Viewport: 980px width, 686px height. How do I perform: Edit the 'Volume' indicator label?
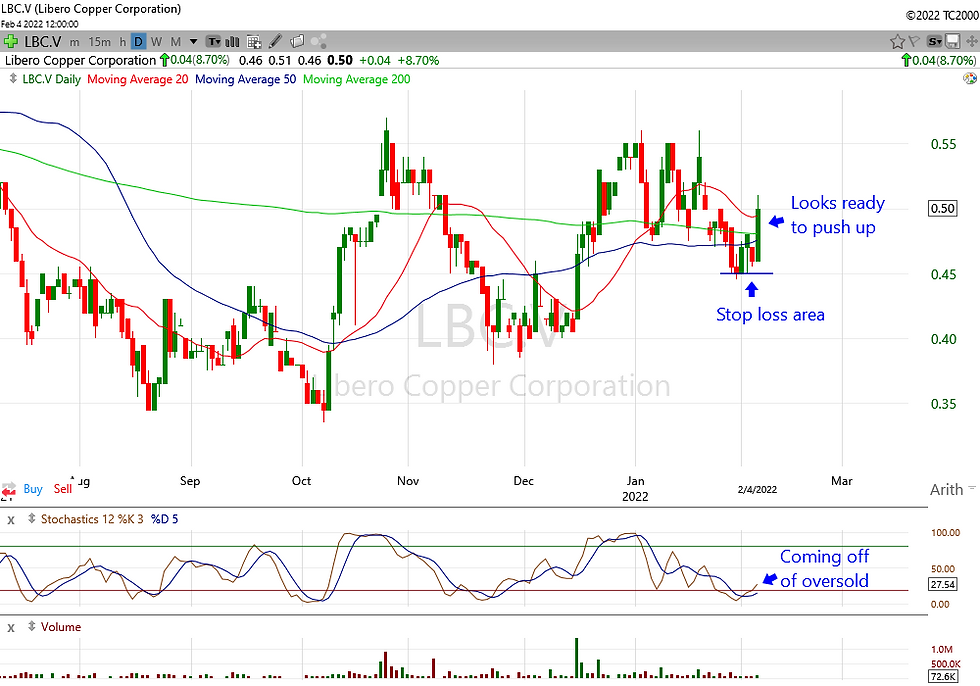point(61,627)
